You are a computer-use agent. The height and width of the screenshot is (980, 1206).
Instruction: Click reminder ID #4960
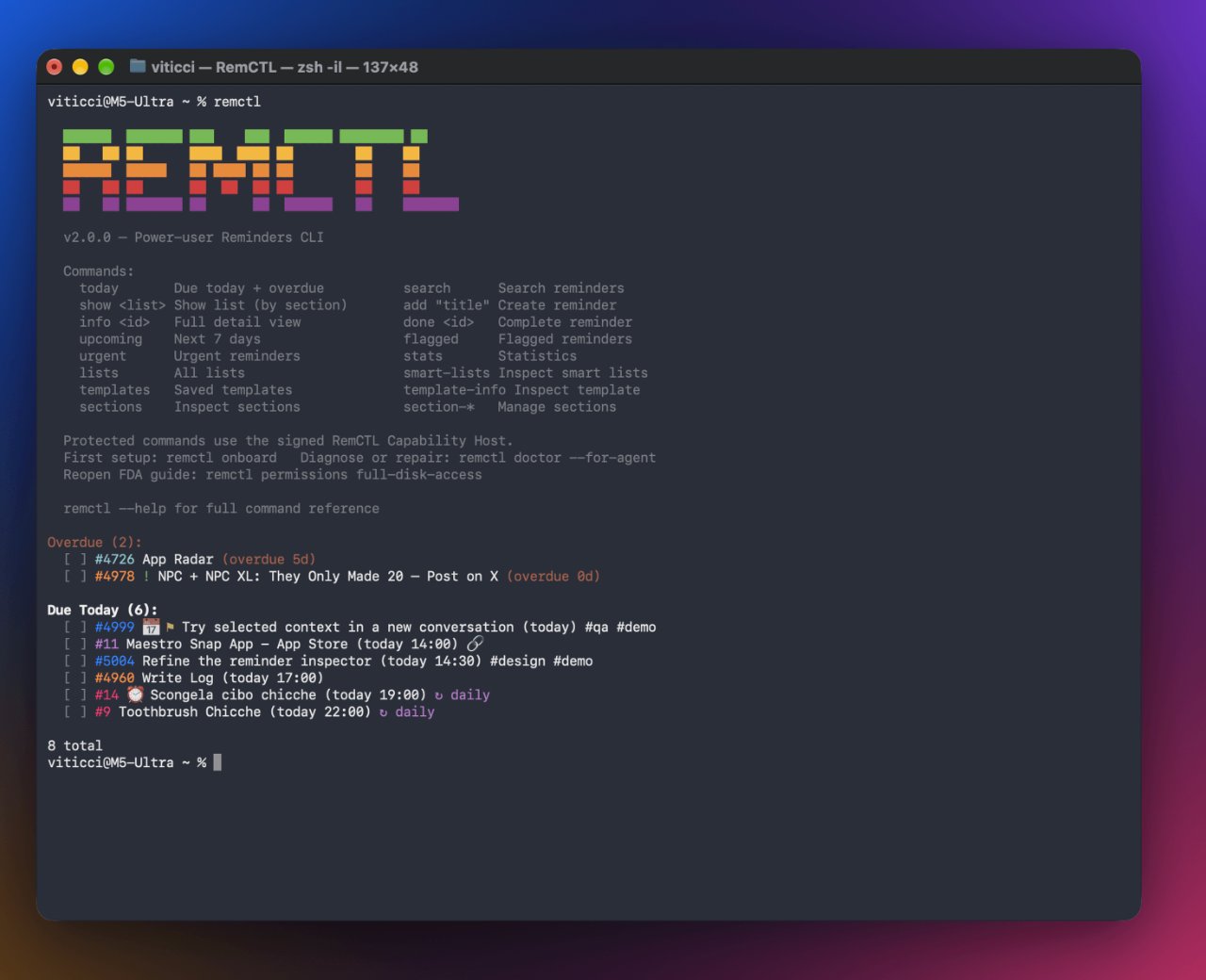[x=115, y=678]
